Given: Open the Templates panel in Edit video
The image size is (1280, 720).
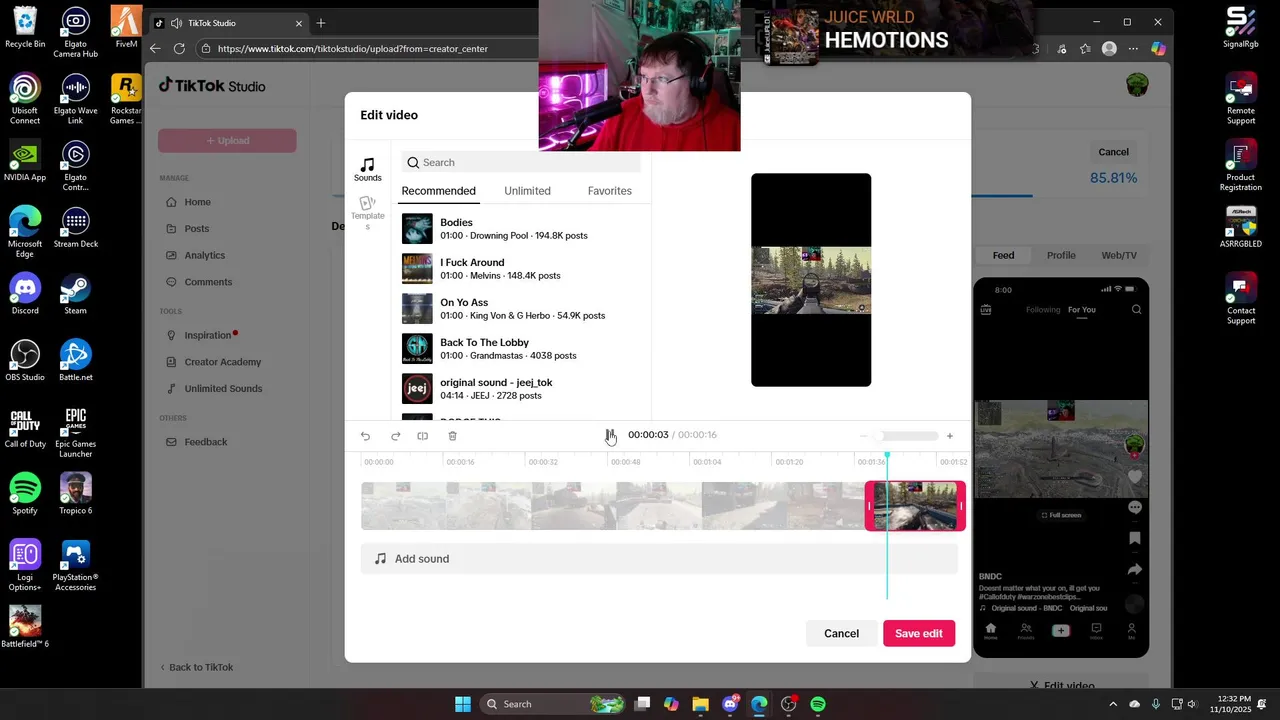Looking at the screenshot, I should click(x=367, y=212).
